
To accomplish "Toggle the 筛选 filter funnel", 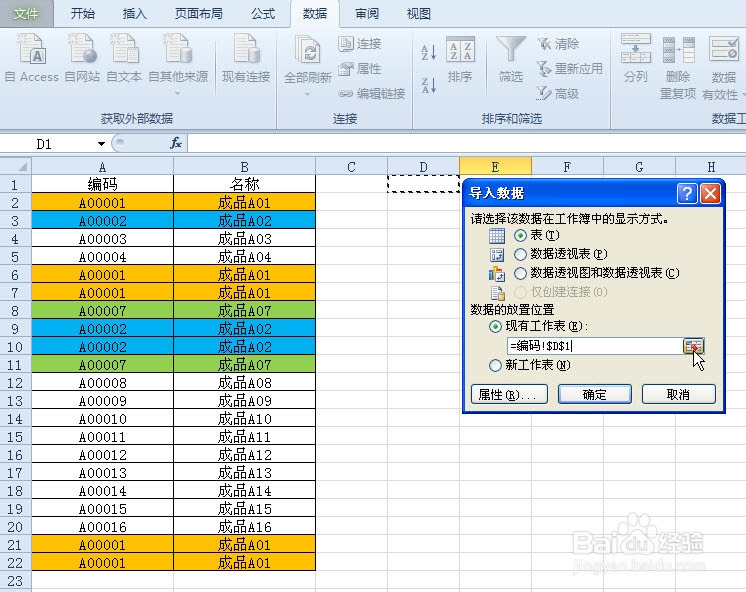I will [510, 59].
